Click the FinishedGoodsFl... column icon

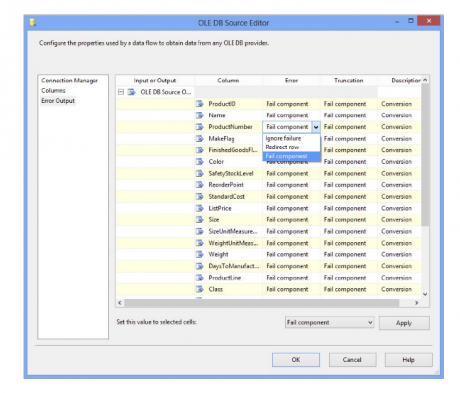(x=200, y=150)
